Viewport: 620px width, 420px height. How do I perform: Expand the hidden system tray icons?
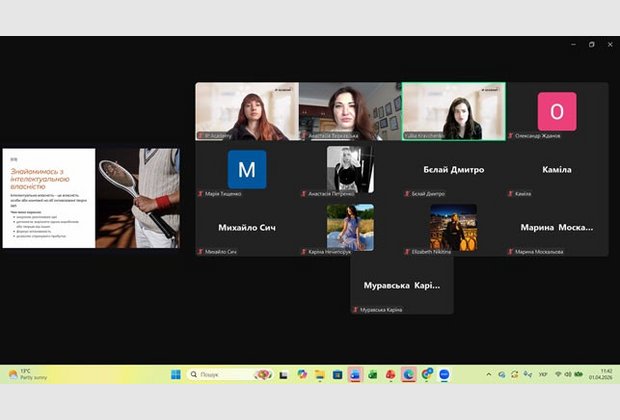(489, 374)
